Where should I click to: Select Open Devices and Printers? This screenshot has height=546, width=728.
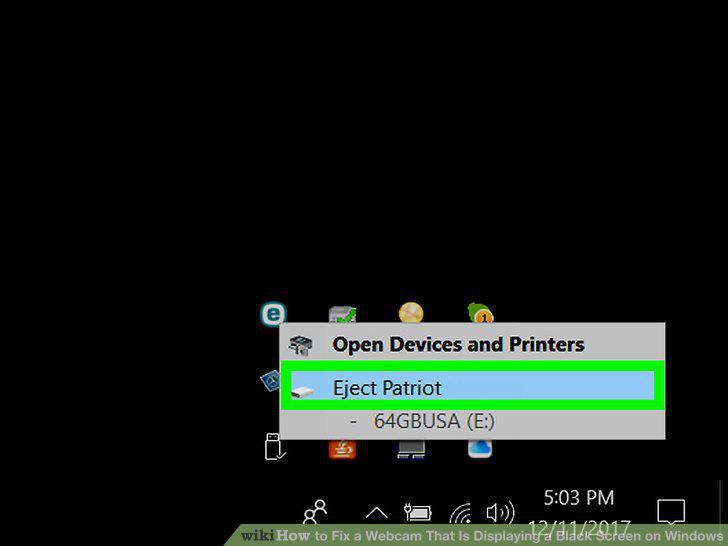472,344
